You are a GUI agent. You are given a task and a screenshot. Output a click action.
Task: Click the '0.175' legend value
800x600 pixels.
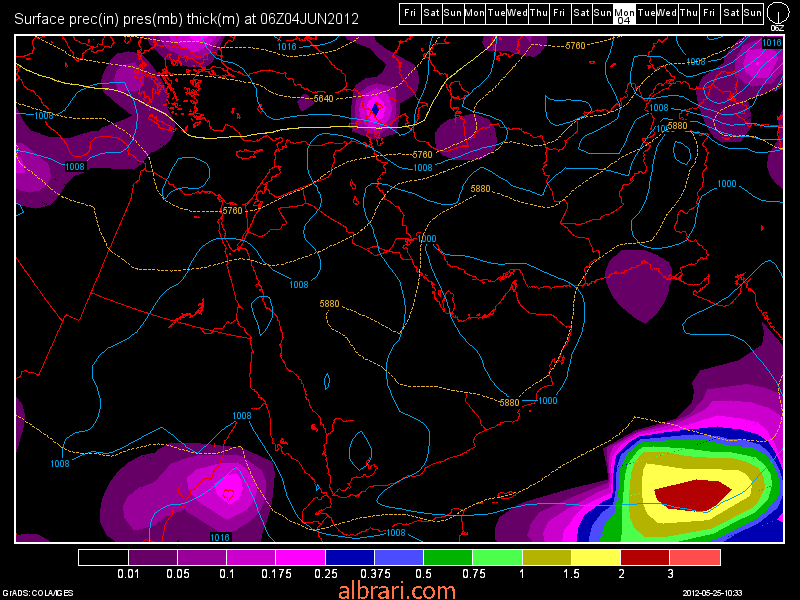coord(276,574)
